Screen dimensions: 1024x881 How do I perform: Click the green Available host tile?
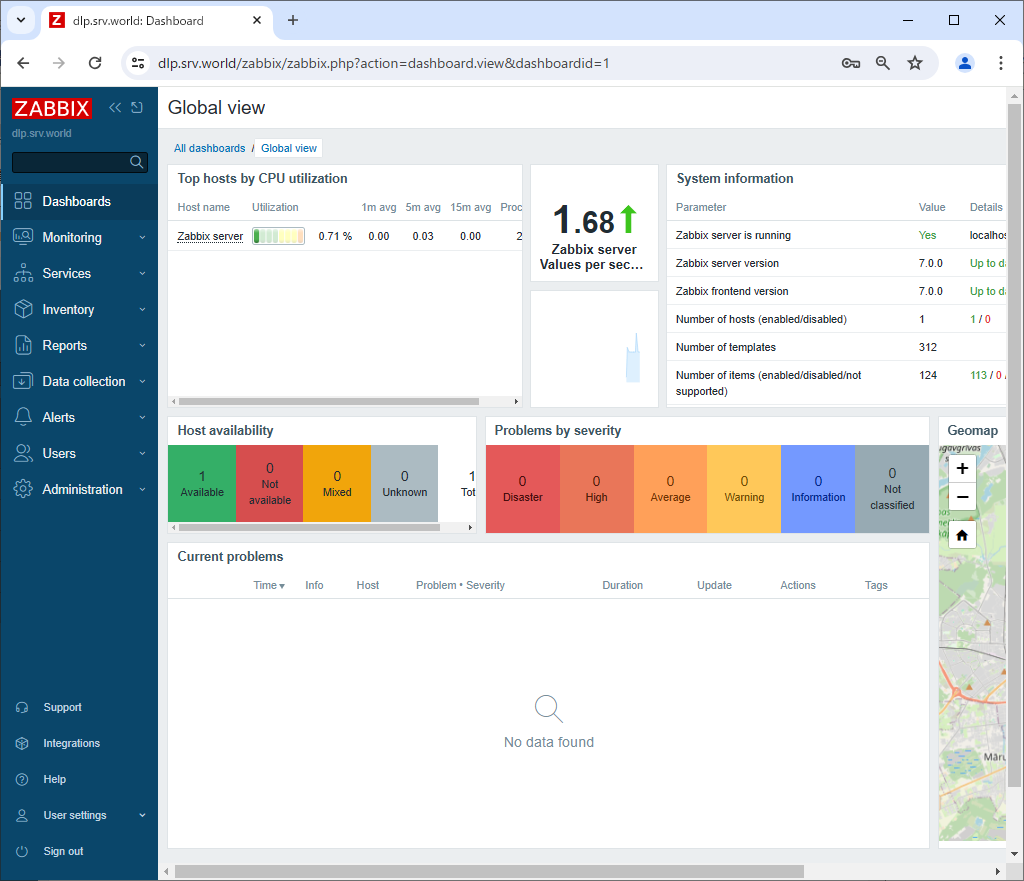click(202, 483)
